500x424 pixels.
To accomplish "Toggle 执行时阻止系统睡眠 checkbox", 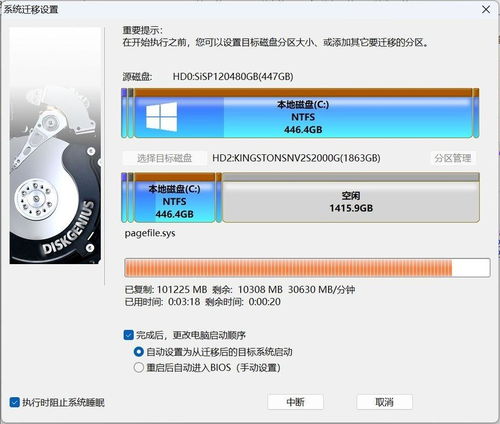I will click(x=14, y=402).
